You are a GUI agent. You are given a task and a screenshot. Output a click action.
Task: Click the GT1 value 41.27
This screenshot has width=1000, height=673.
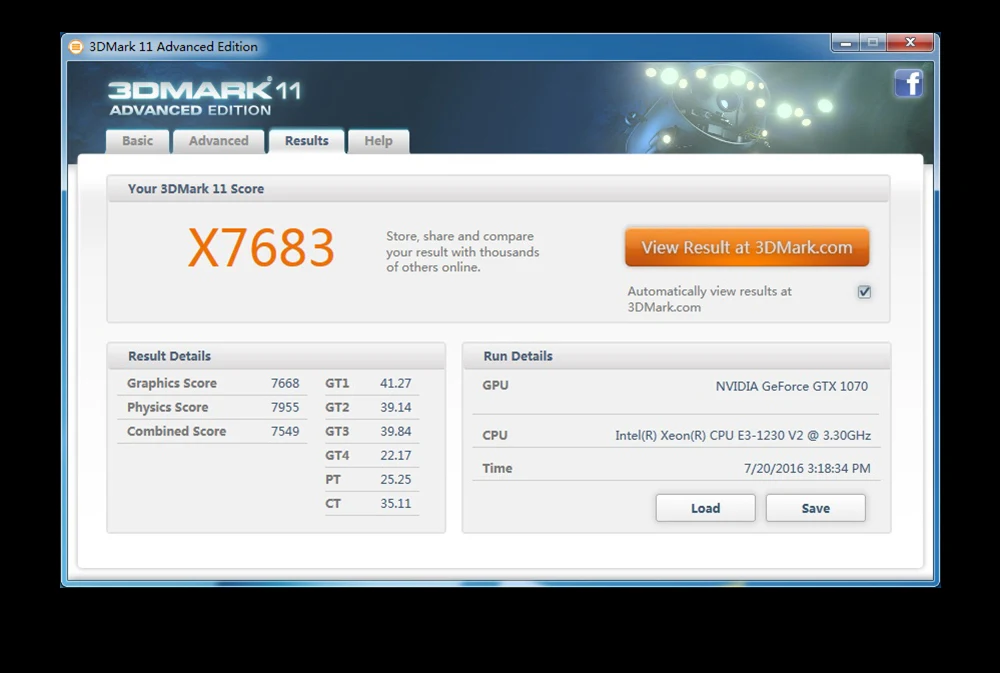coord(395,383)
